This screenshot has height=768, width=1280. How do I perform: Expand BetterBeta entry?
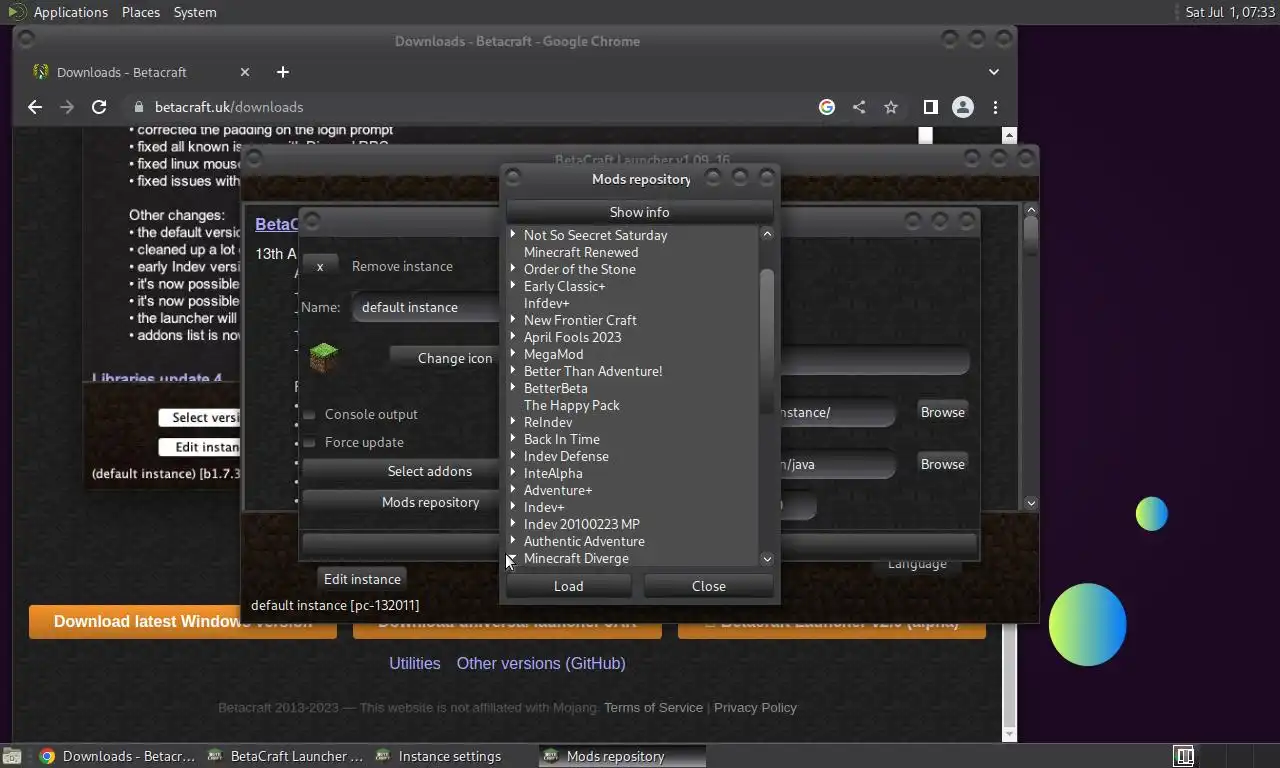(x=513, y=388)
